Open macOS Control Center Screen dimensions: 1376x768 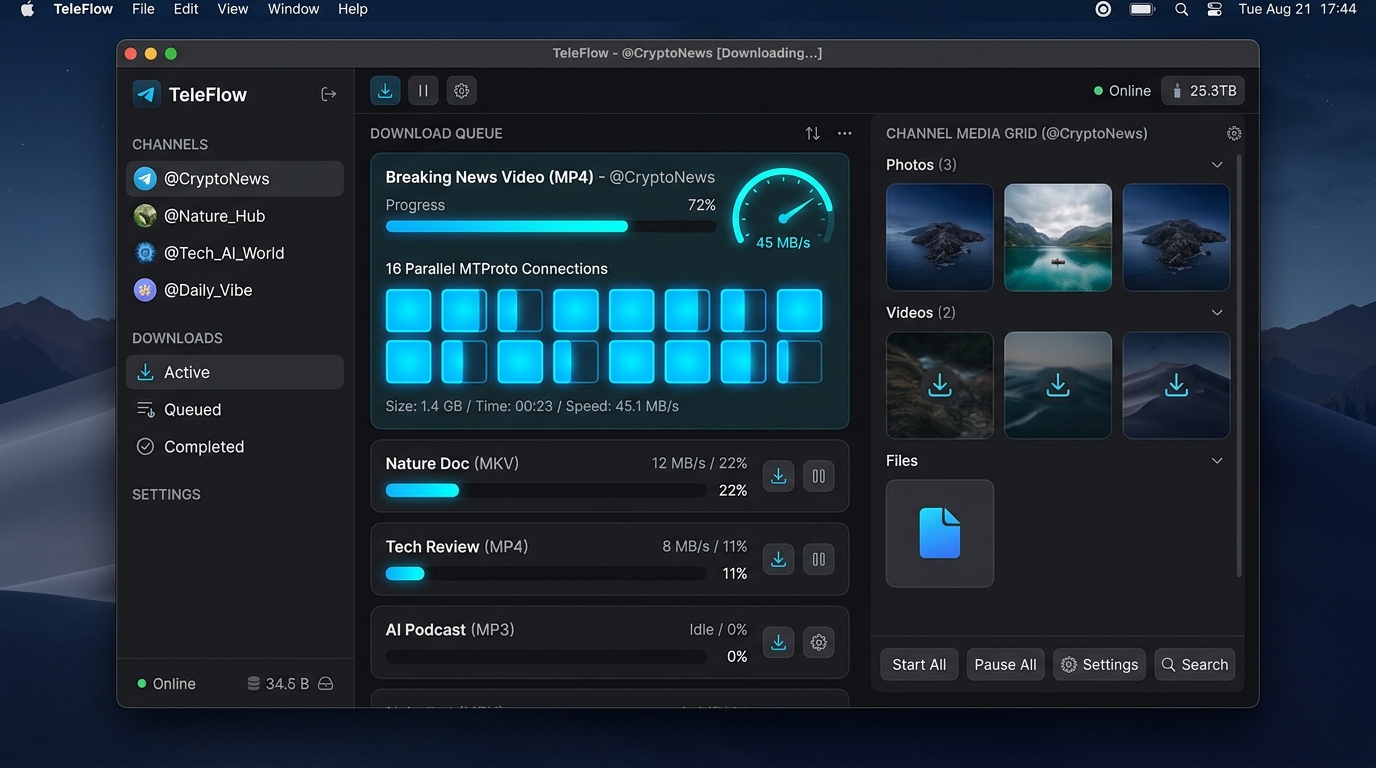[x=1214, y=9]
